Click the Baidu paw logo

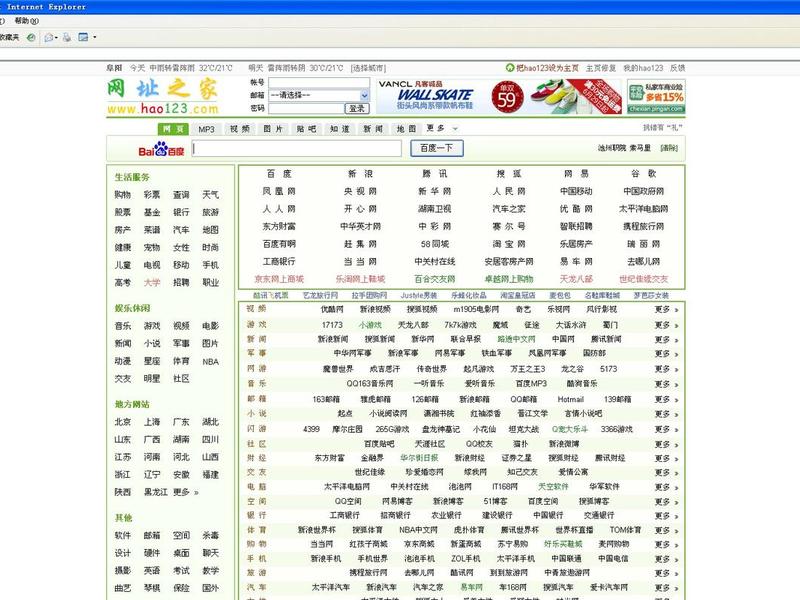click(x=161, y=148)
